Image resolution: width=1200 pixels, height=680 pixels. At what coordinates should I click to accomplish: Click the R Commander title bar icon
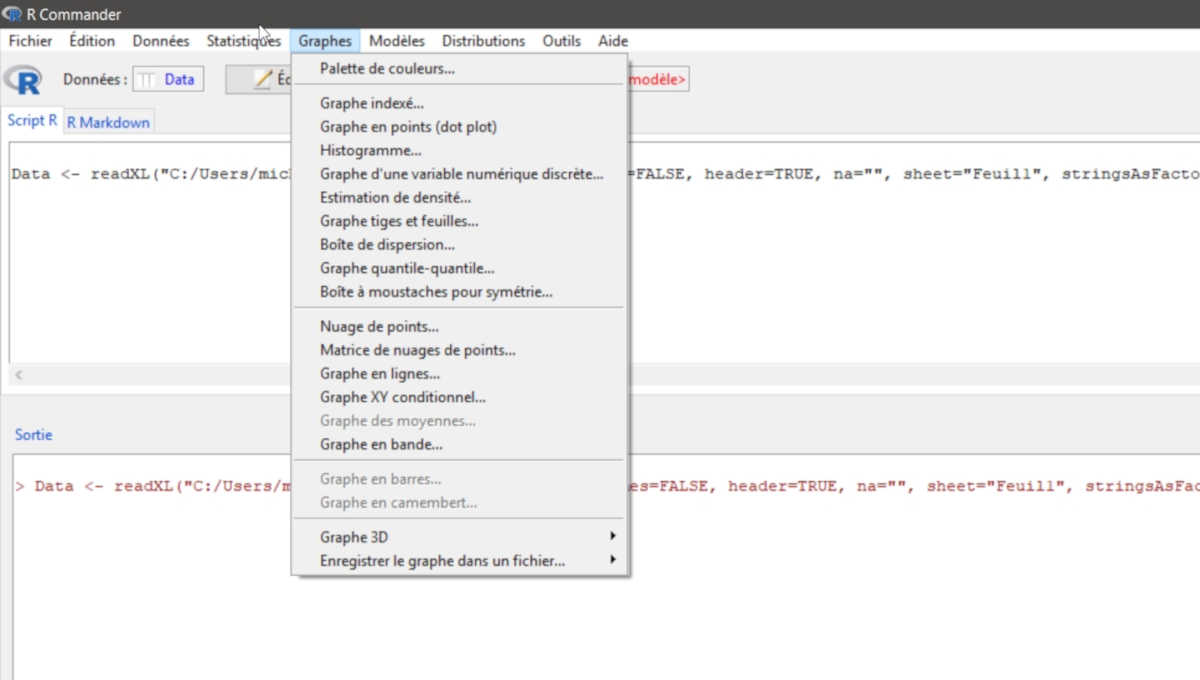[x=12, y=14]
